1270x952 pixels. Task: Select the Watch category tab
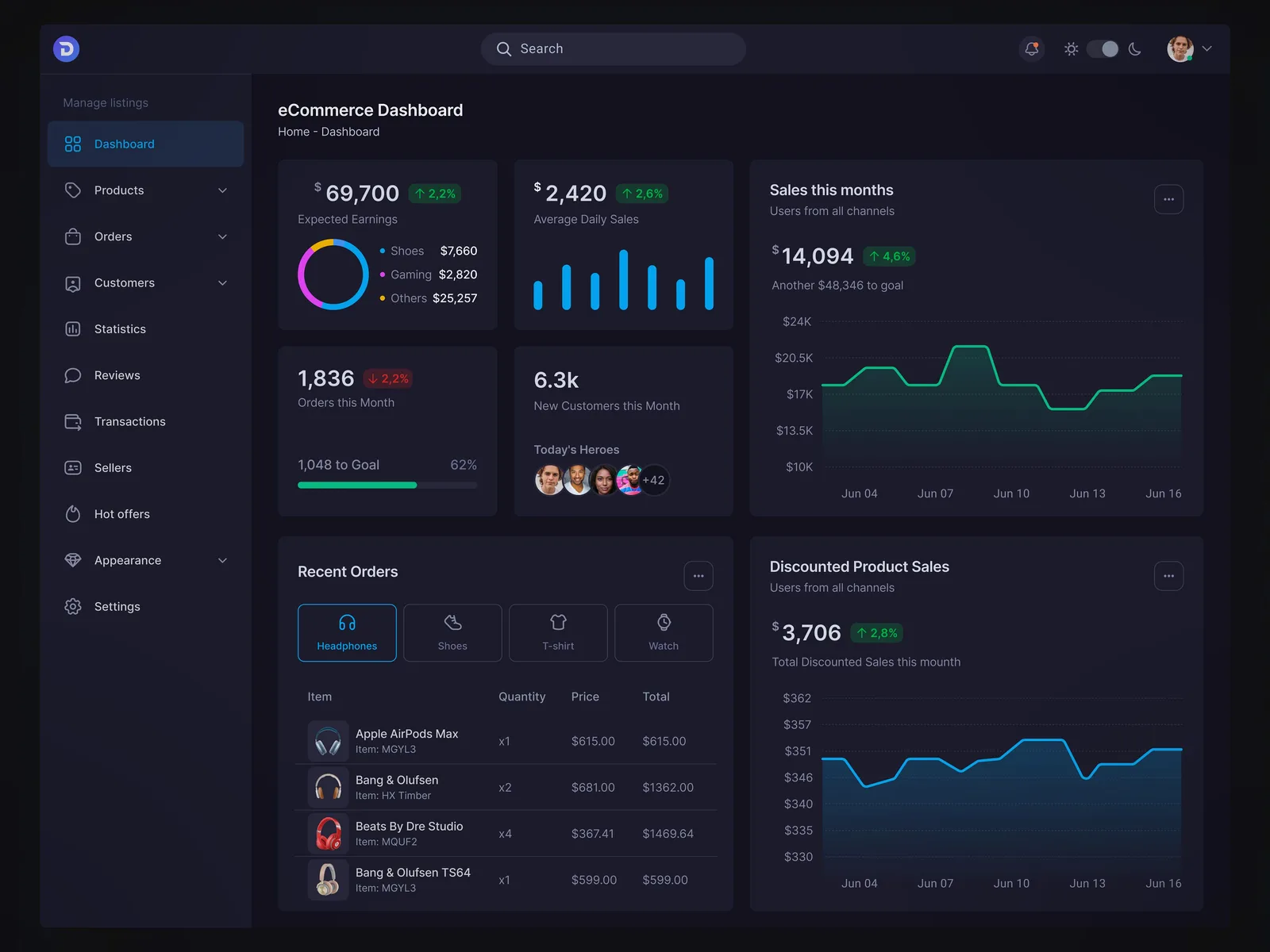point(664,633)
